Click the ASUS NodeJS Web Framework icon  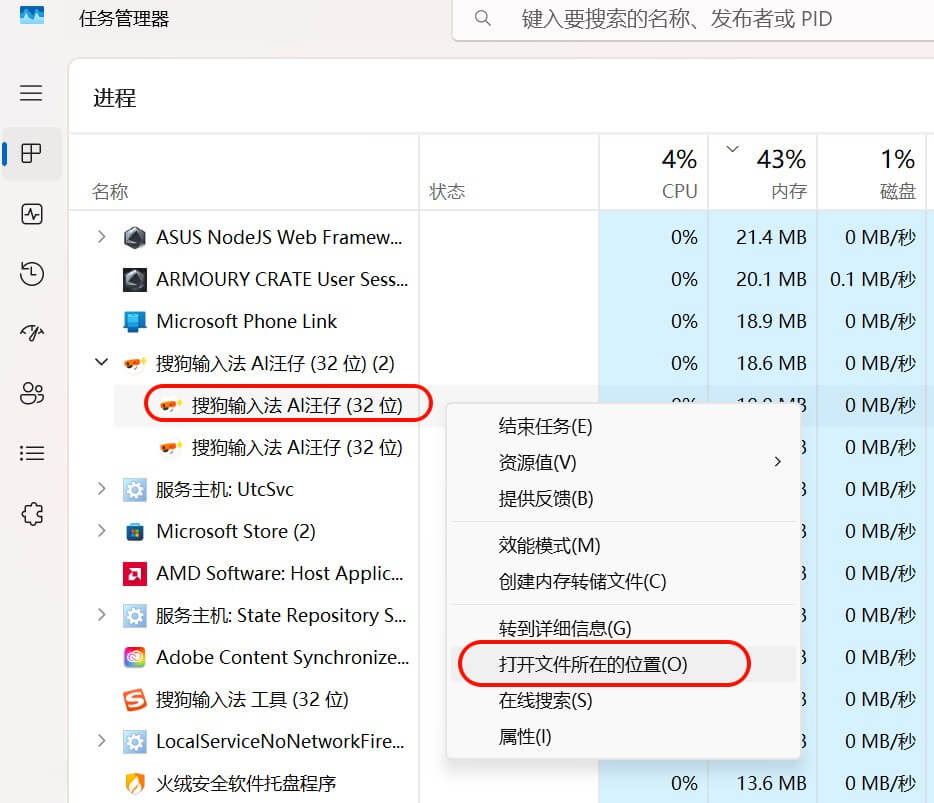(135, 238)
